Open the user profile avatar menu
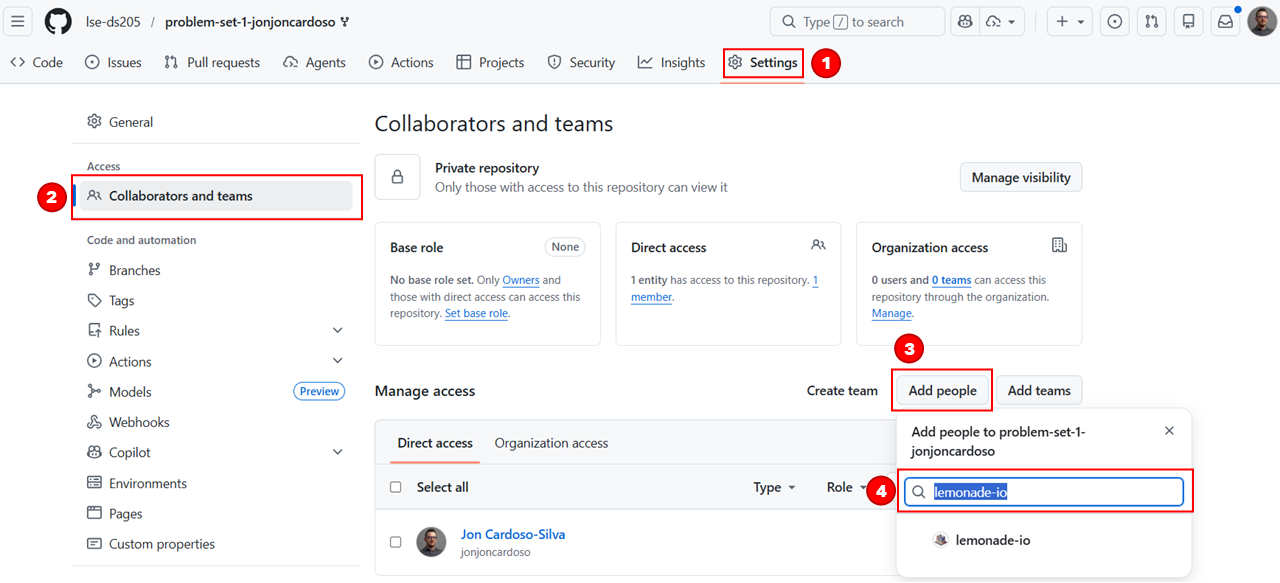Viewport: 1280px width, 583px height. [1261, 22]
